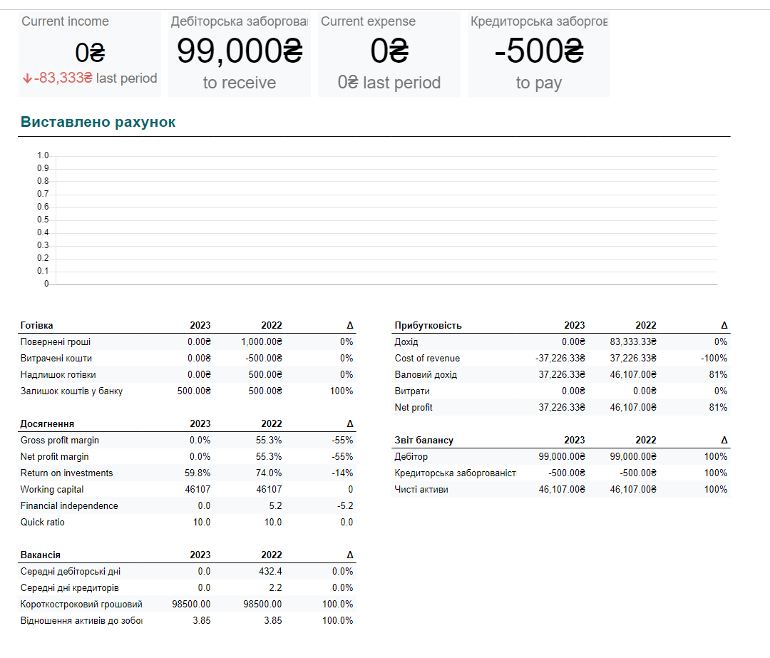Select the Net profit margin row
This screenshot has width=770, height=658.
[187, 457]
